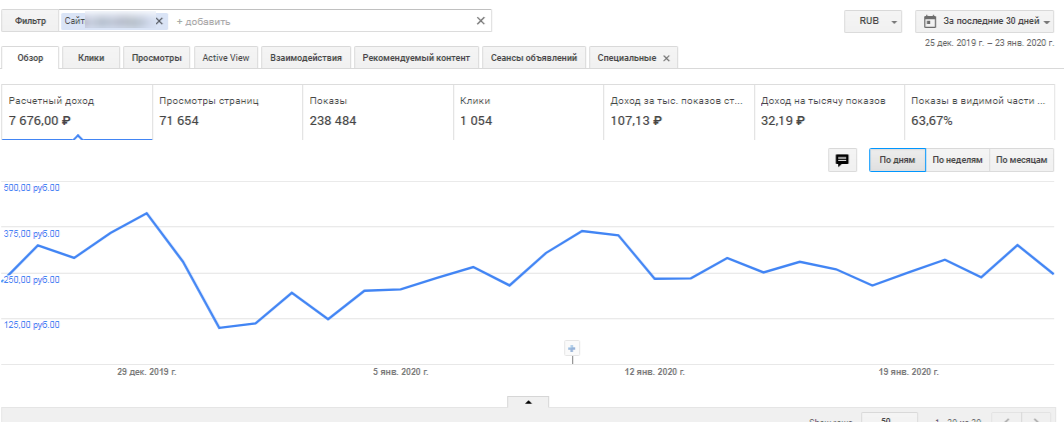Switch to the Клики tab

(91, 58)
